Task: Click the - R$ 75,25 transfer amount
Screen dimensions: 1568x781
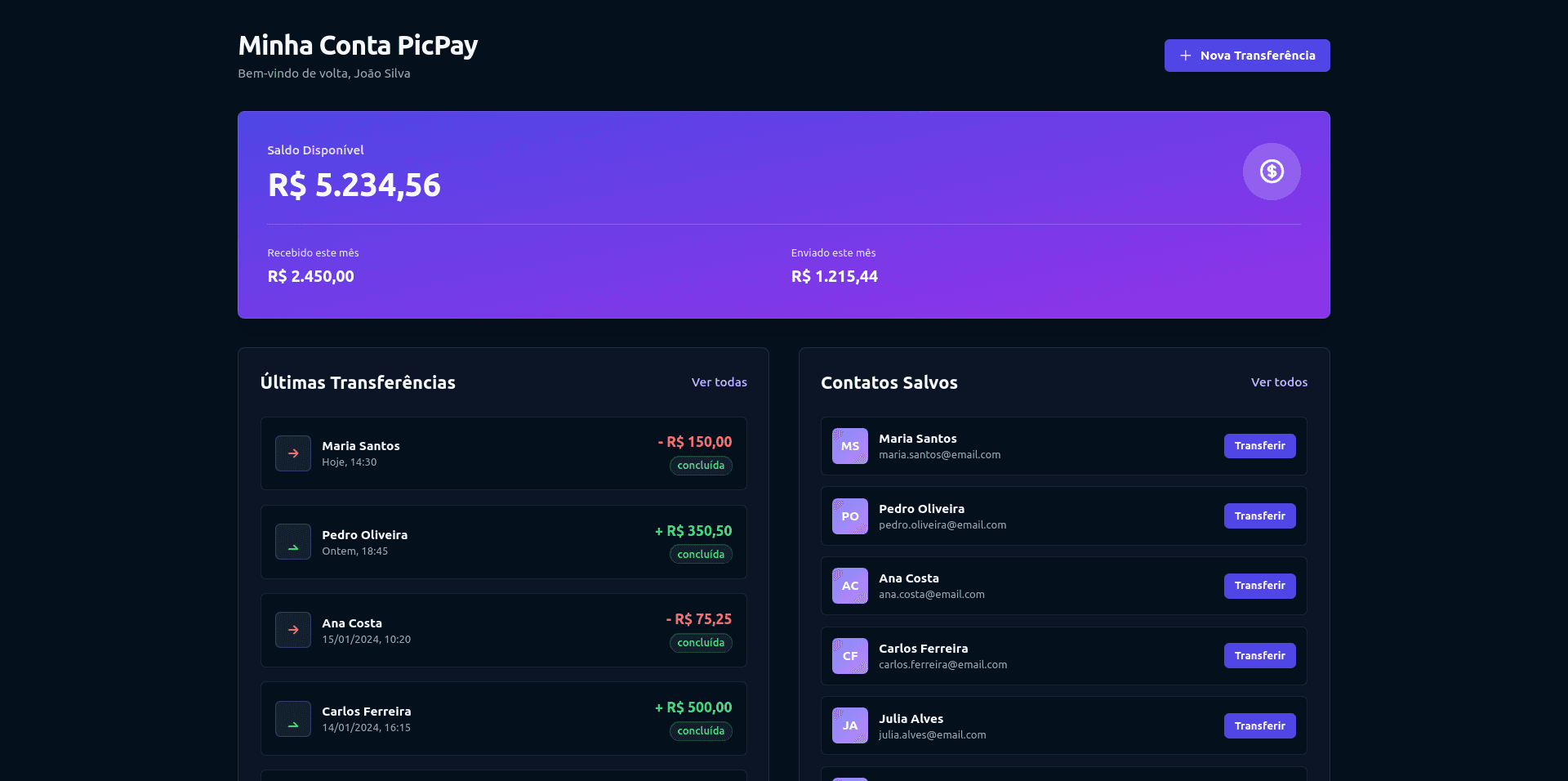Action: point(699,619)
